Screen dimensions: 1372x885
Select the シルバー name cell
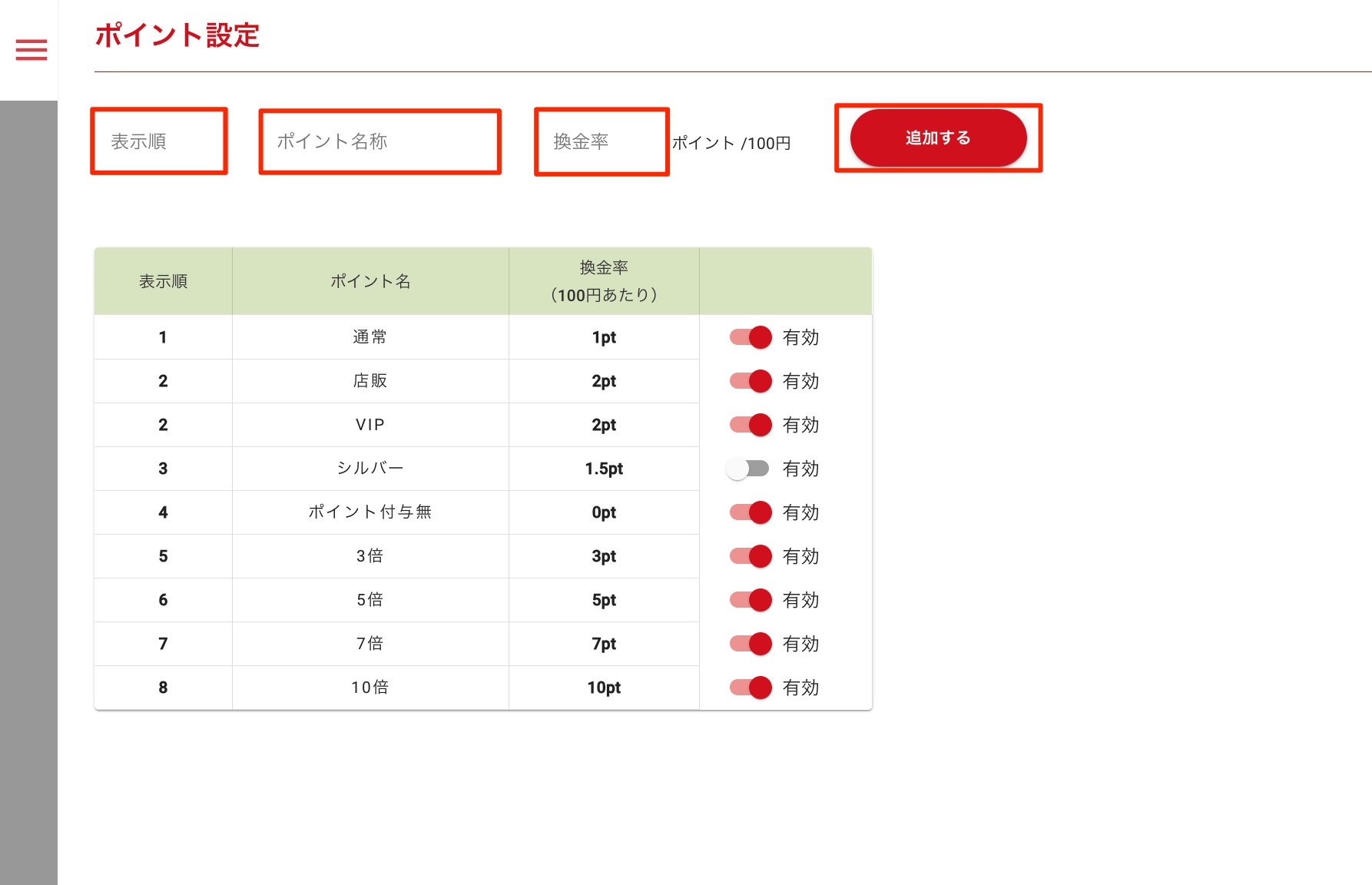[370, 469]
